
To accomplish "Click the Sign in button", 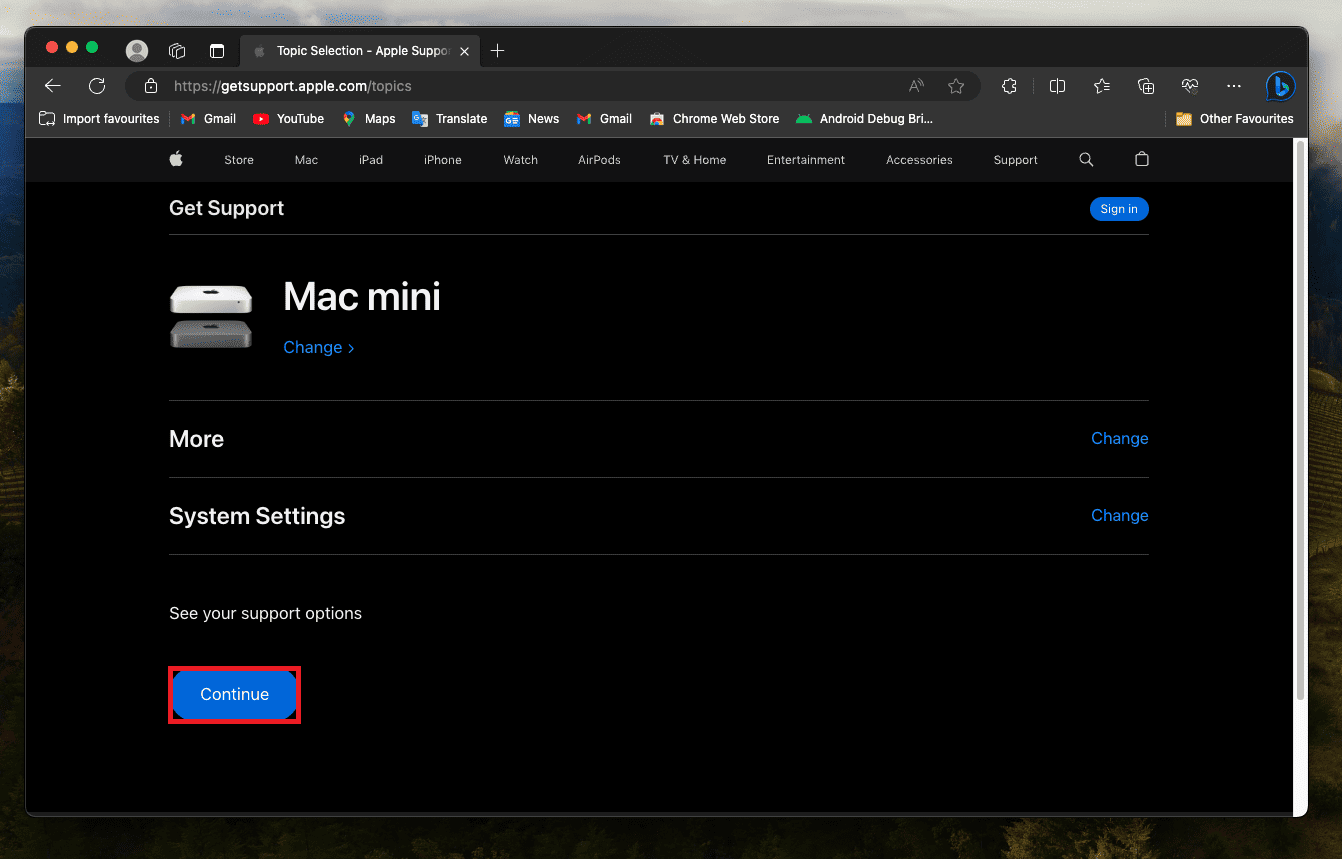I will pyautogui.click(x=1119, y=209).
